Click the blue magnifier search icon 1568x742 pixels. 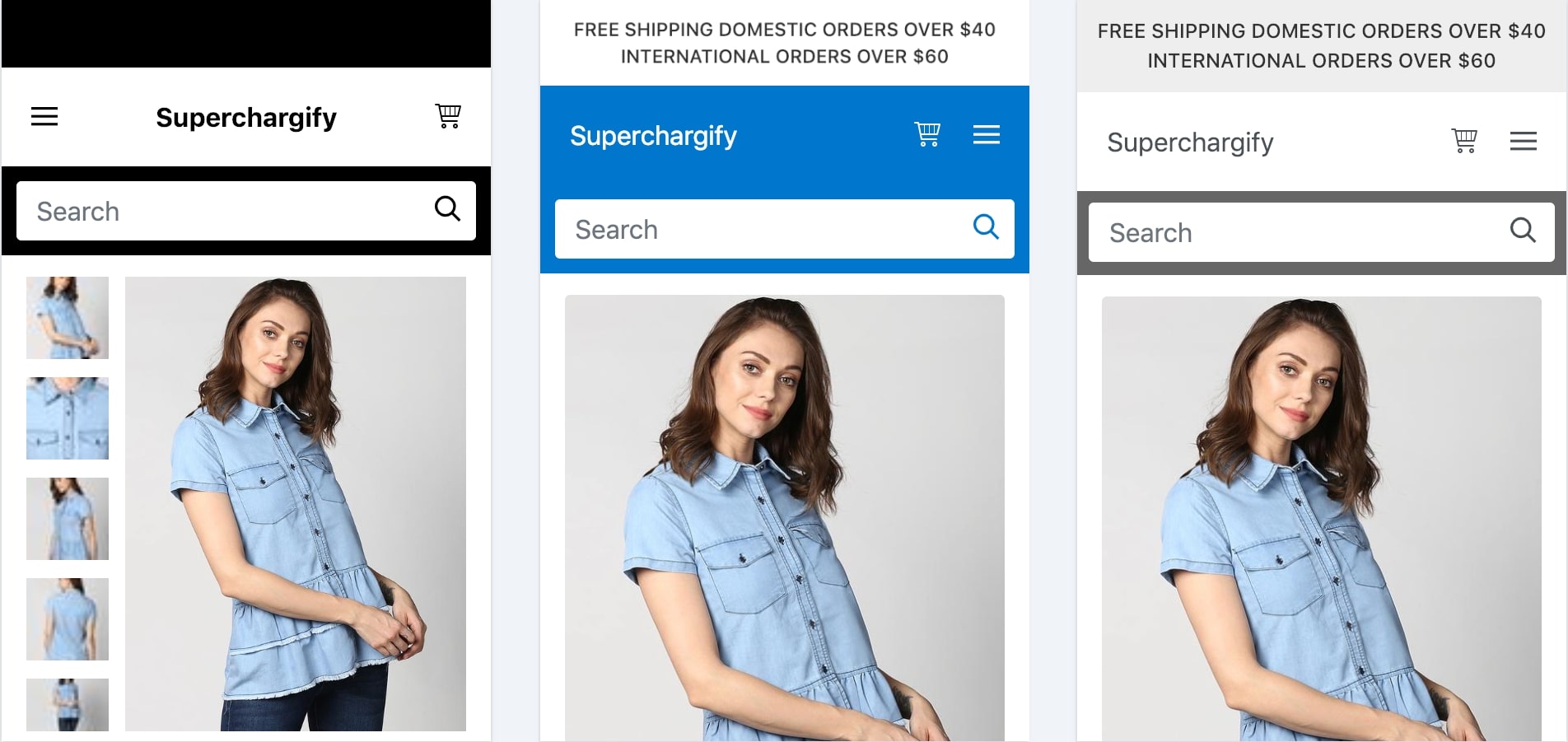point(986,226)
